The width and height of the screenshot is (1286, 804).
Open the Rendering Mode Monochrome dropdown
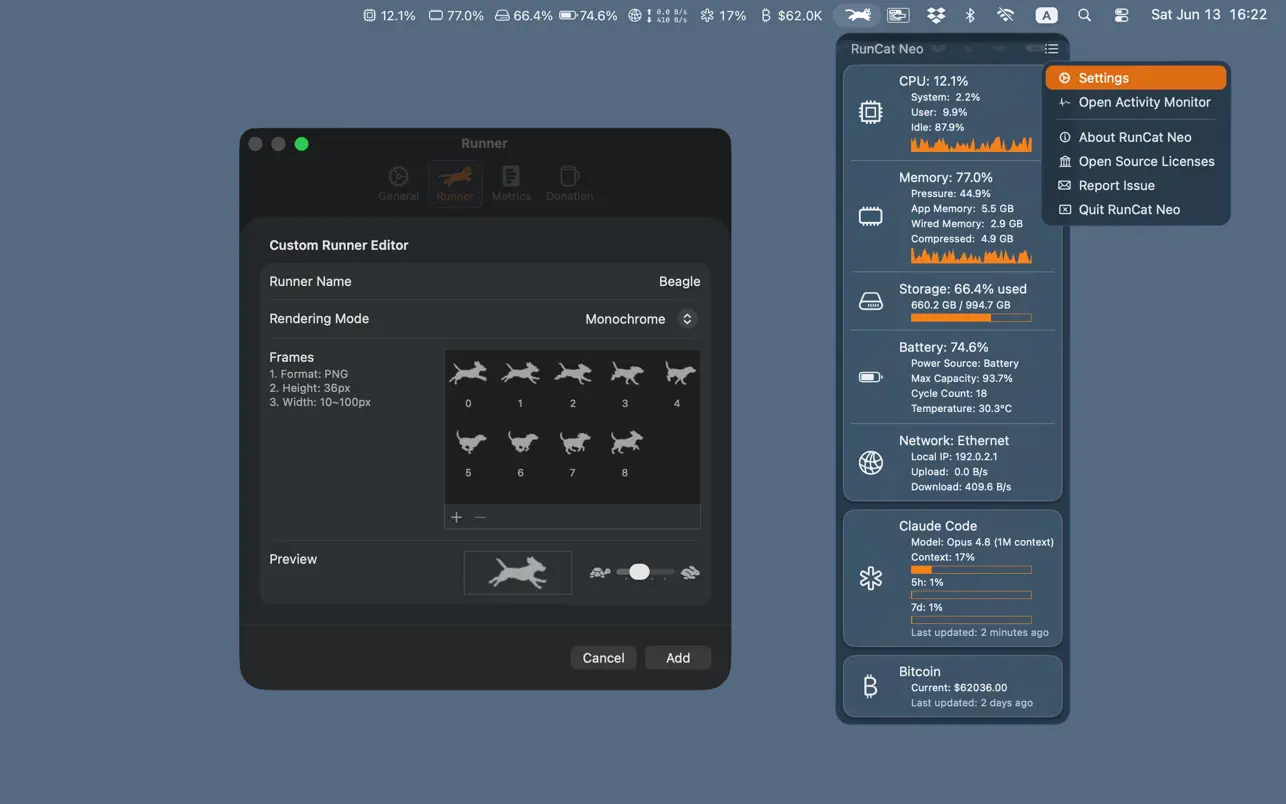point(640,319)
